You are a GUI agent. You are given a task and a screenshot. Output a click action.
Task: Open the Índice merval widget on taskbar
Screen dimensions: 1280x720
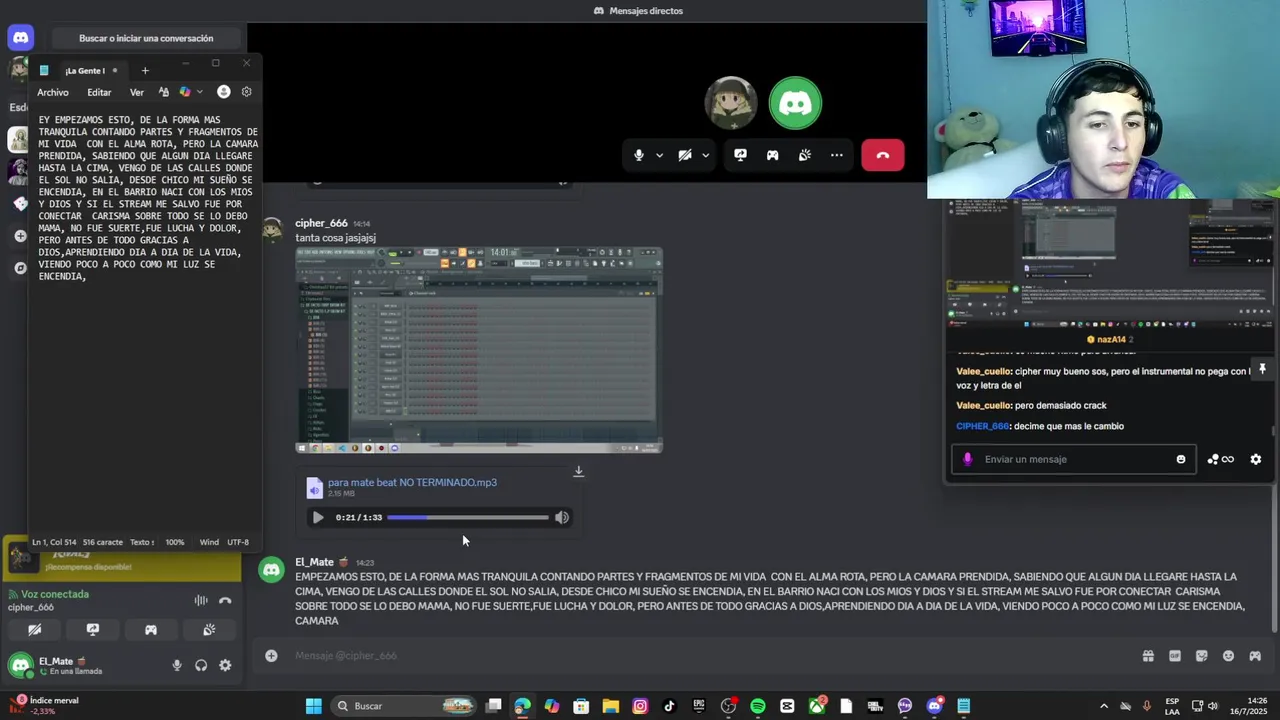coord(45,705)
